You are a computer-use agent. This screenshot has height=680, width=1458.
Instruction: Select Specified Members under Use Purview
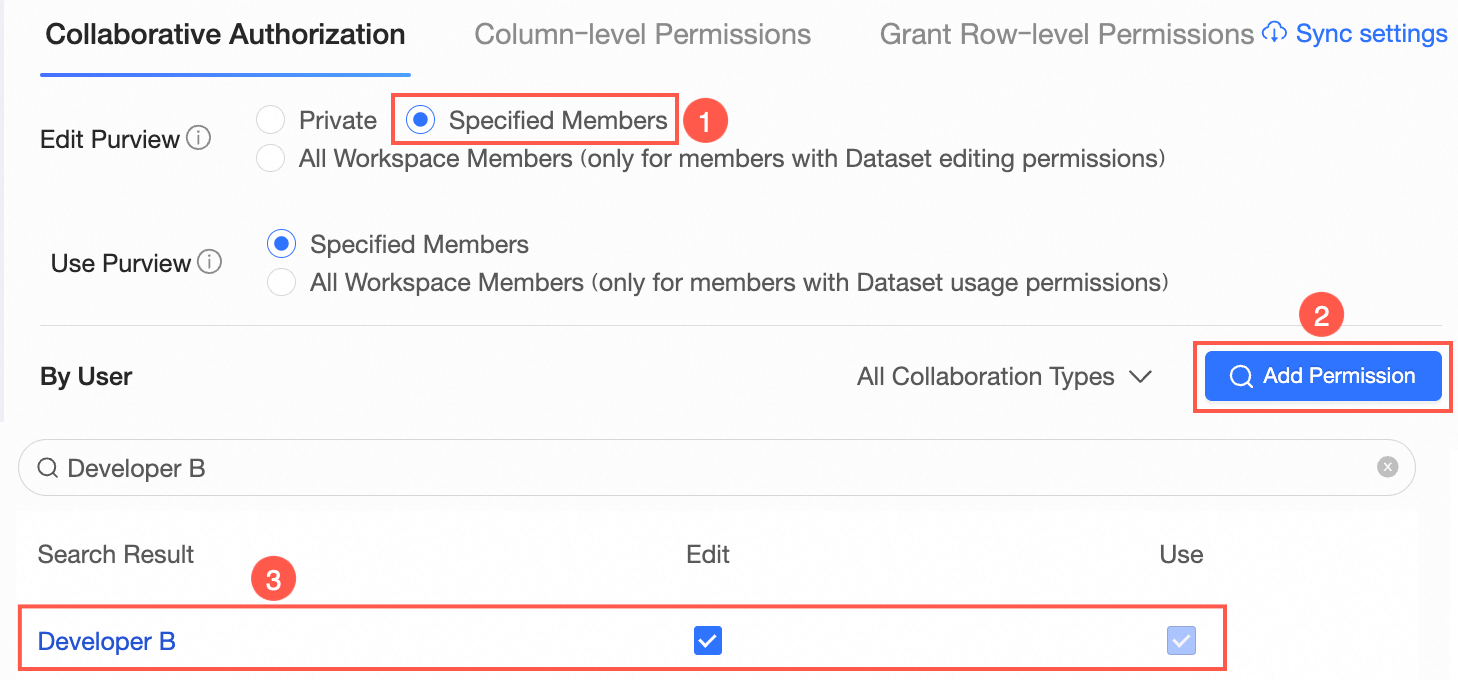[282, 244]
